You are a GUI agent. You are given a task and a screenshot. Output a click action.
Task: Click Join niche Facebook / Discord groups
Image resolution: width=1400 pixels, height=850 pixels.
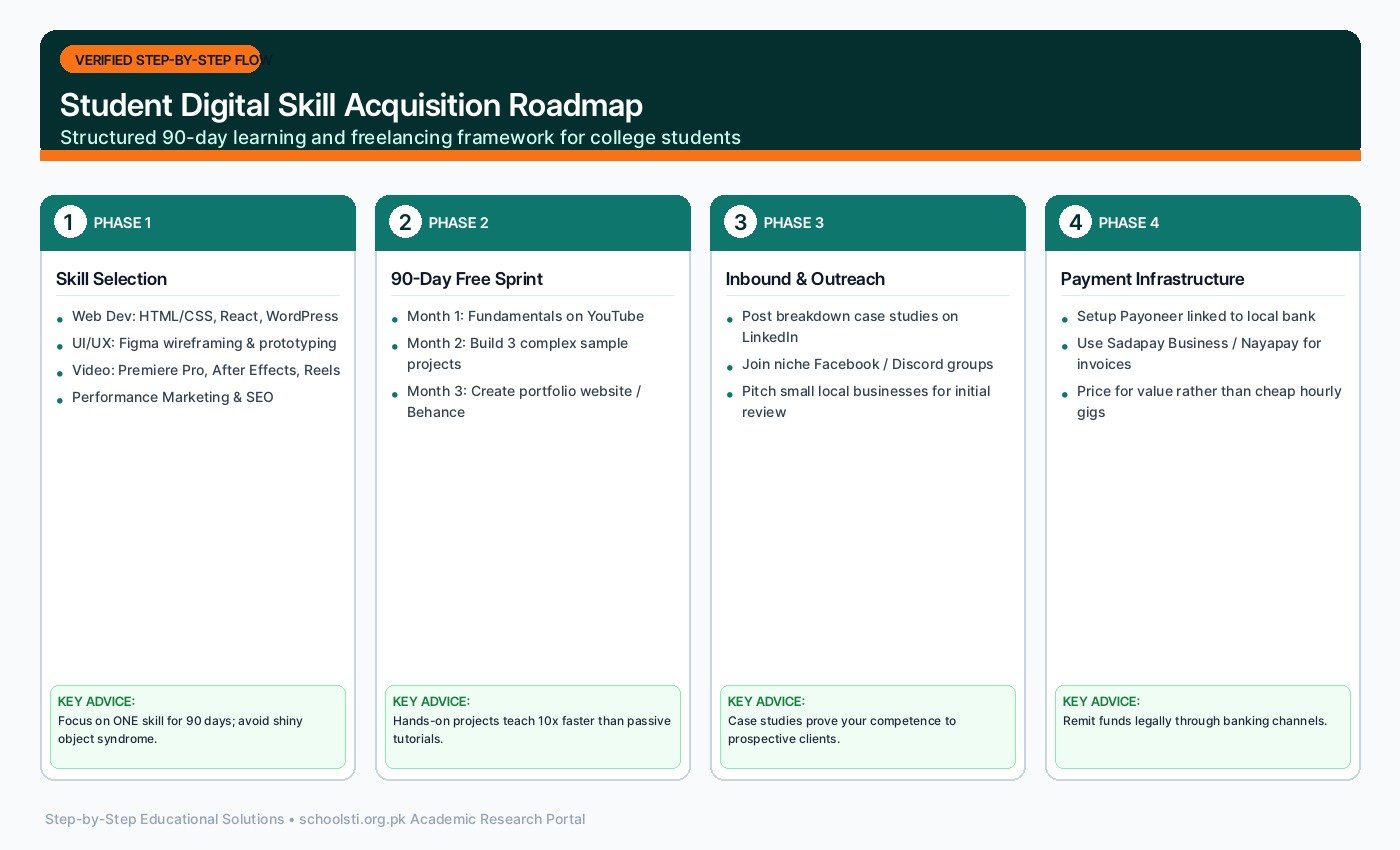[867, 364]
